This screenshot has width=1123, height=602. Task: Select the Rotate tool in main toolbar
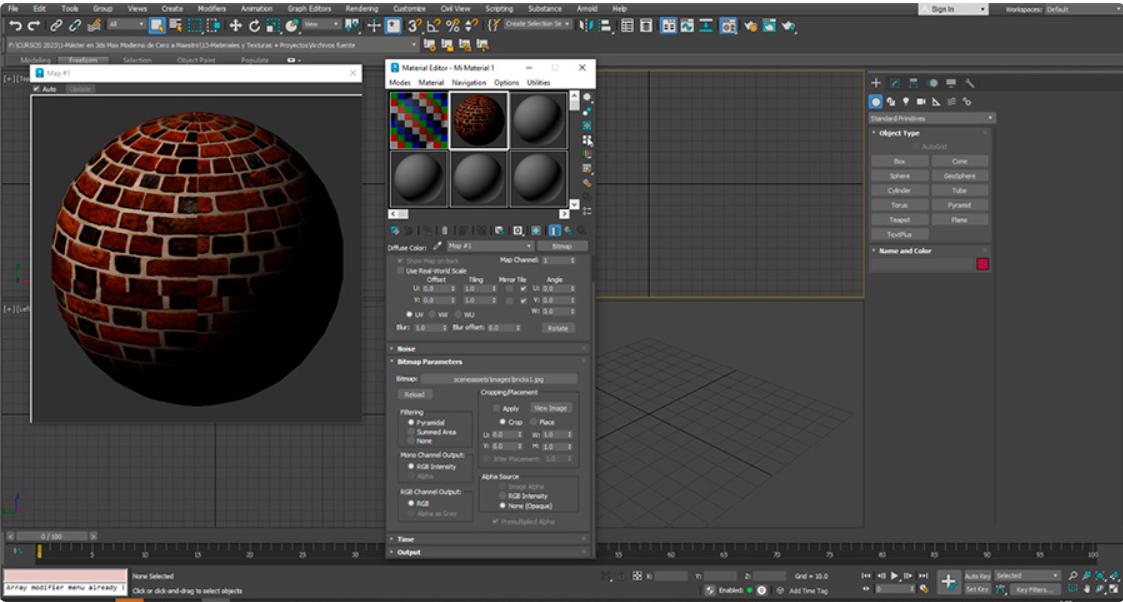coord(254,25)
